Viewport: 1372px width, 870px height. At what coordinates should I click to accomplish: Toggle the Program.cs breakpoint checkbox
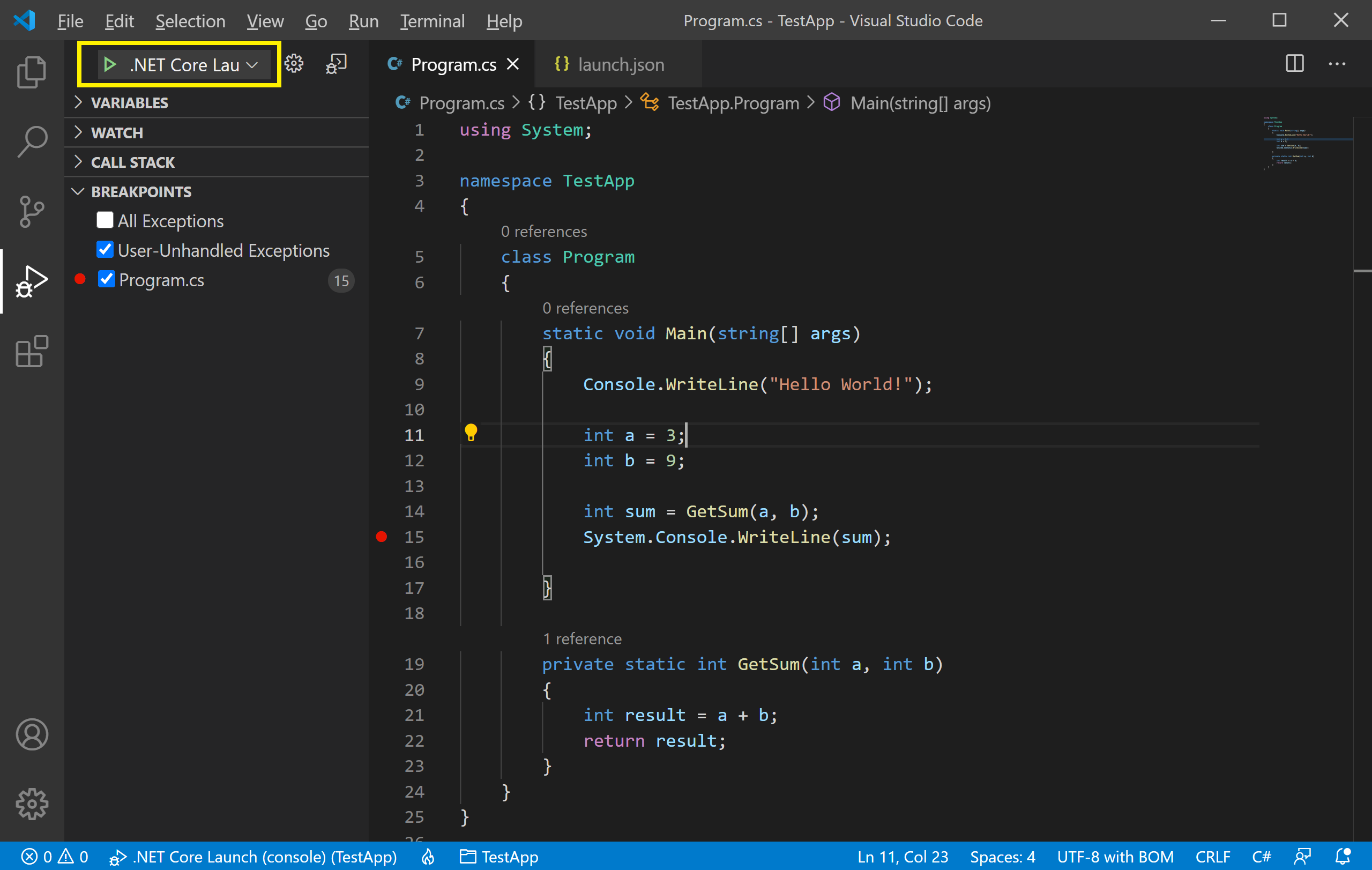click(107, 280)
